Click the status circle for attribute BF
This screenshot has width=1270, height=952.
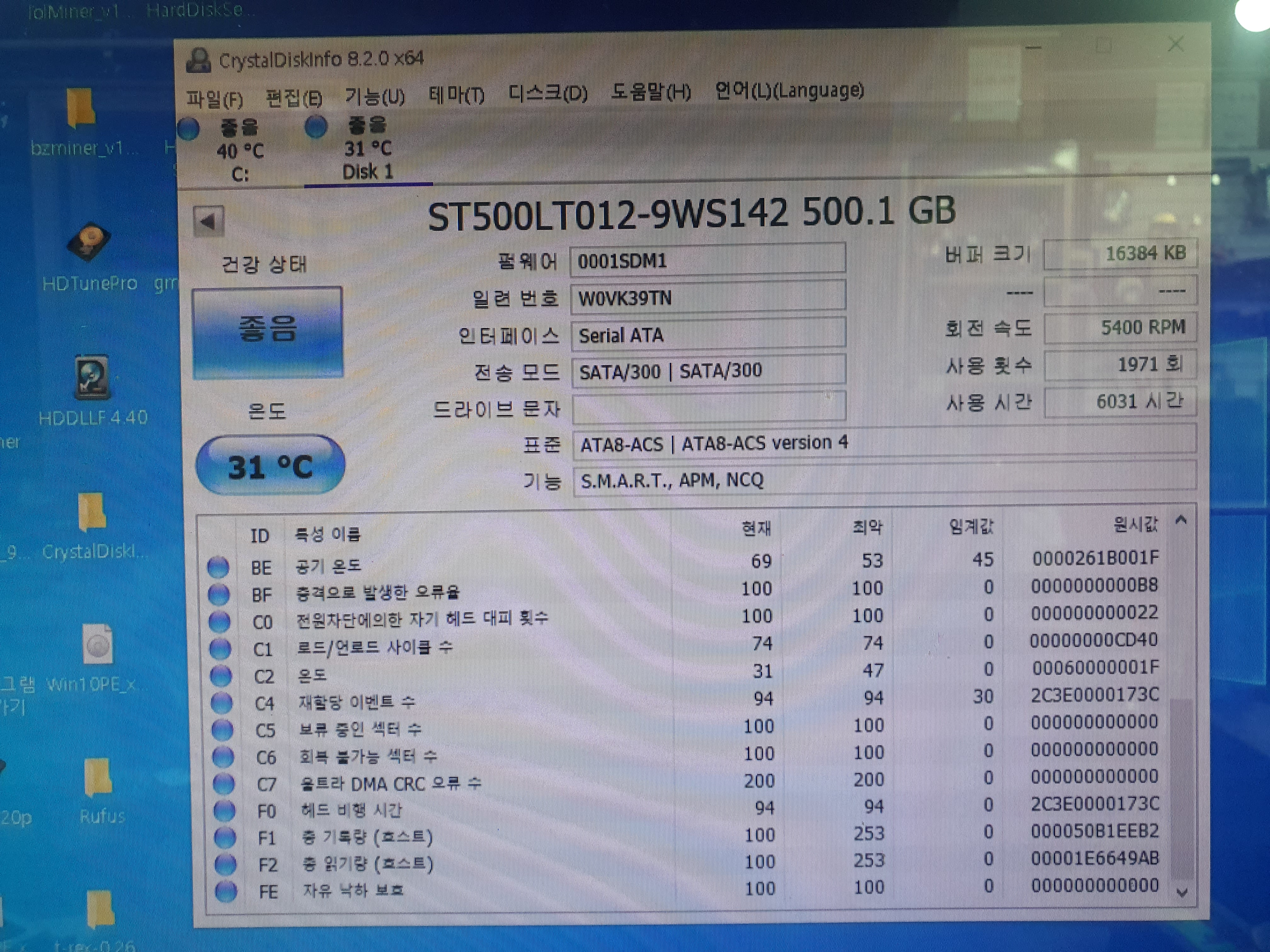(x=218, y=594)
